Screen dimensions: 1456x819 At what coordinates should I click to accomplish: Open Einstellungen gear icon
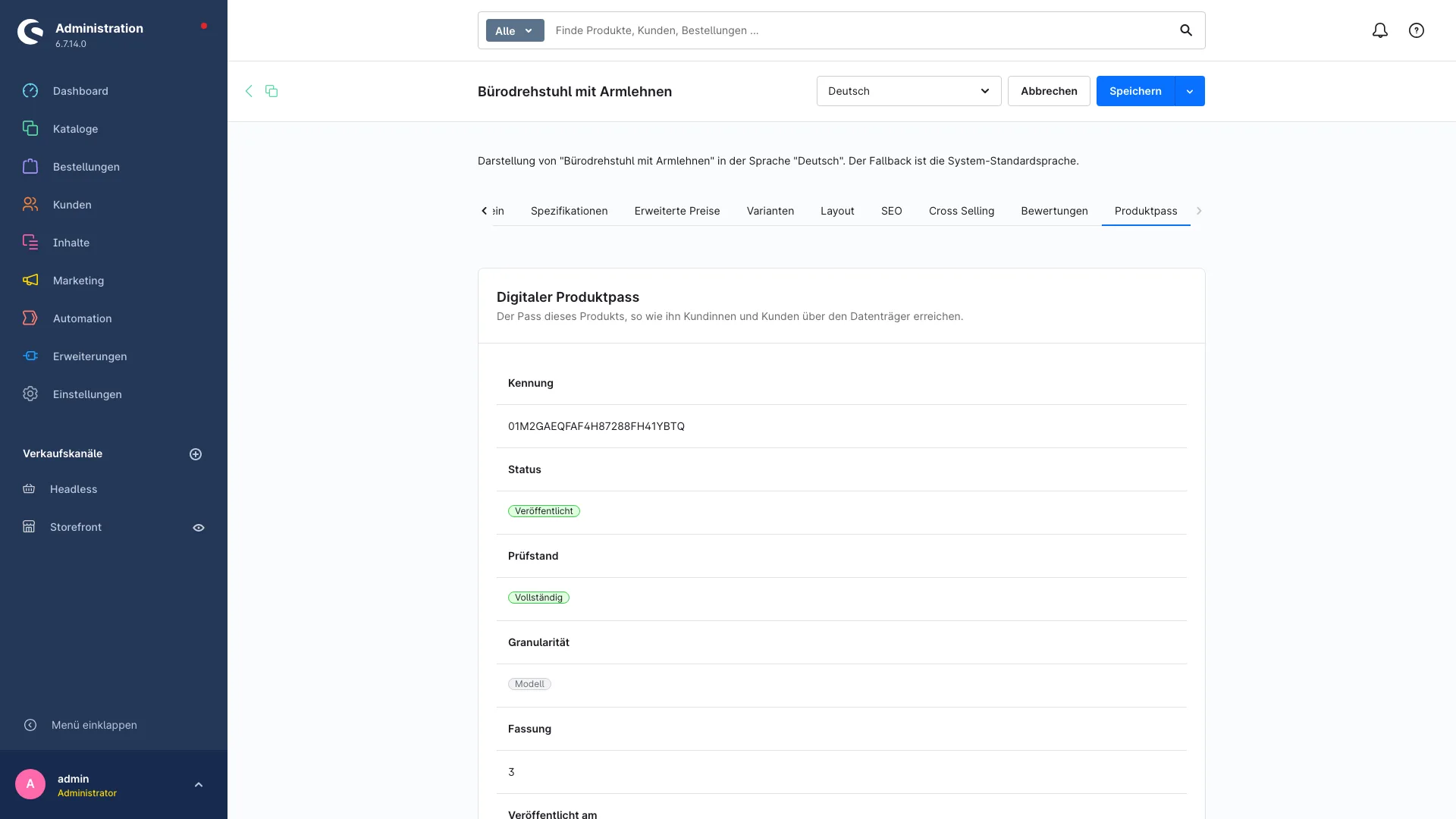pyautogui.click(x=30, y=394)
